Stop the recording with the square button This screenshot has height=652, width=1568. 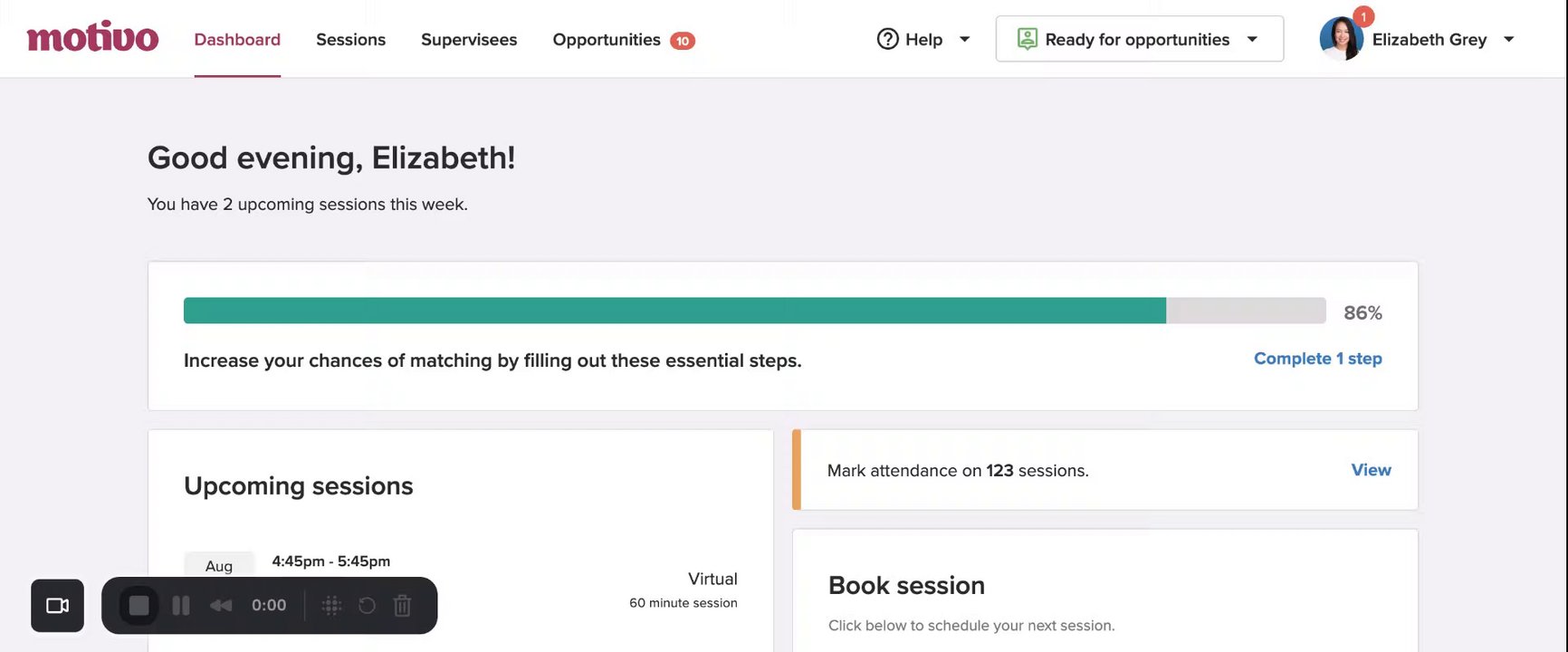(139, 606)
